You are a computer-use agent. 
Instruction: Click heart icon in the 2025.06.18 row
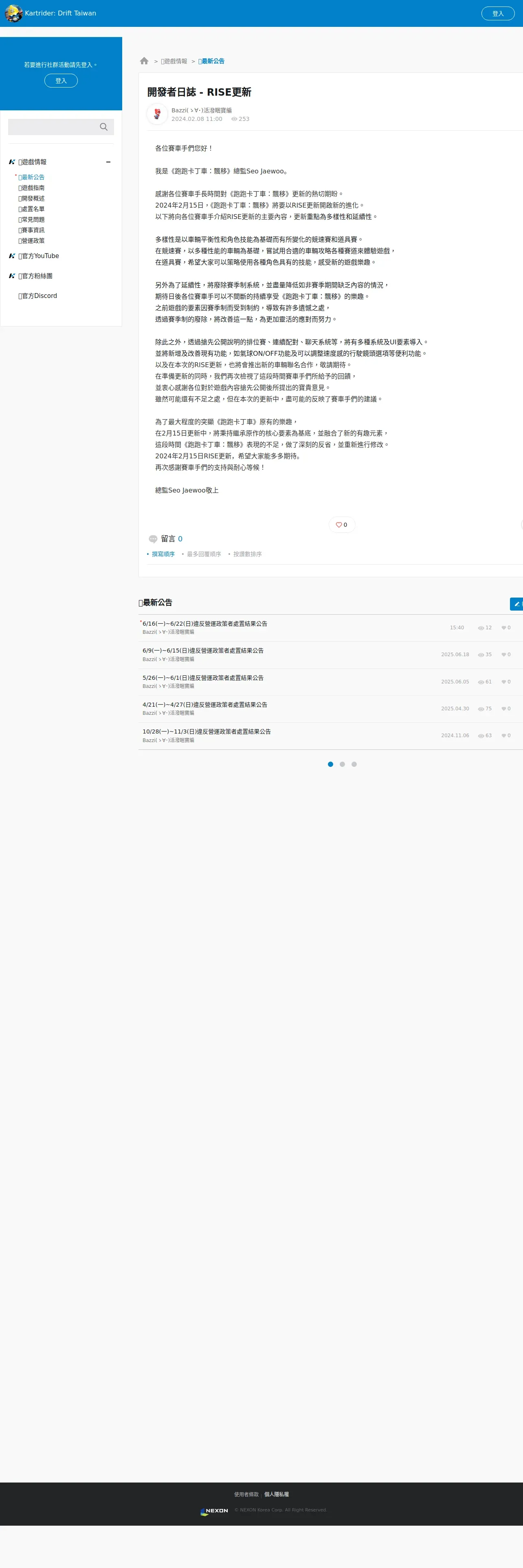503,654
